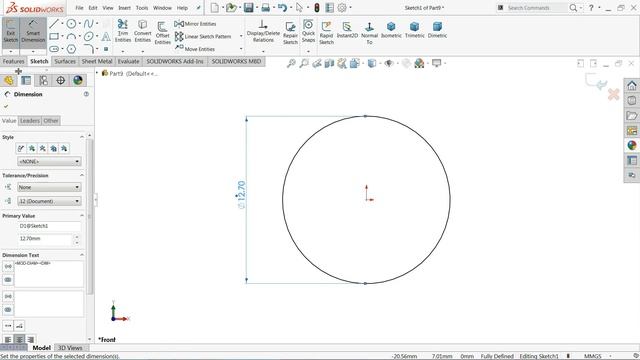The height and width of the screenshot is (360, 640).
Task: Select the Sketch Fillet tool
Action: coord(89,49)
